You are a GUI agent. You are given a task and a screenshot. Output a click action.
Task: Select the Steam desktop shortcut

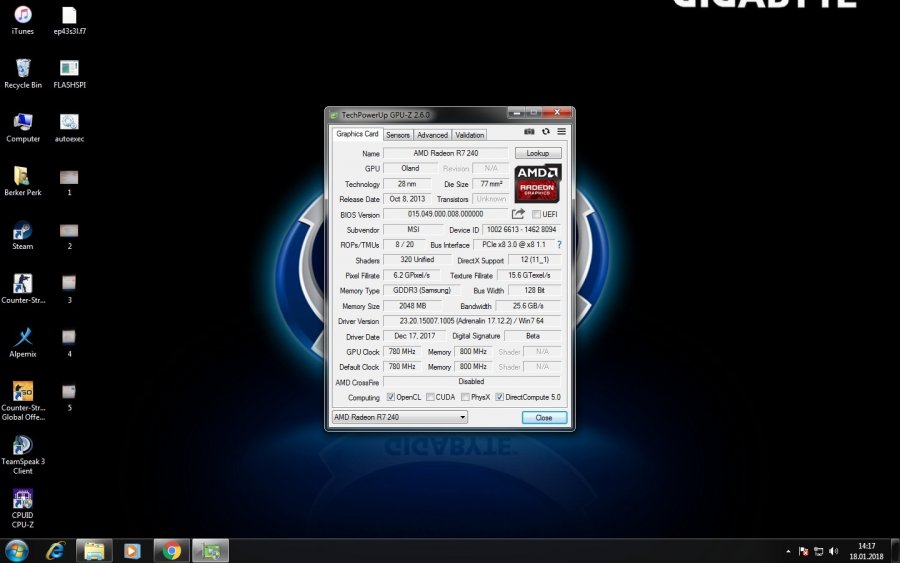pos(23,235)
